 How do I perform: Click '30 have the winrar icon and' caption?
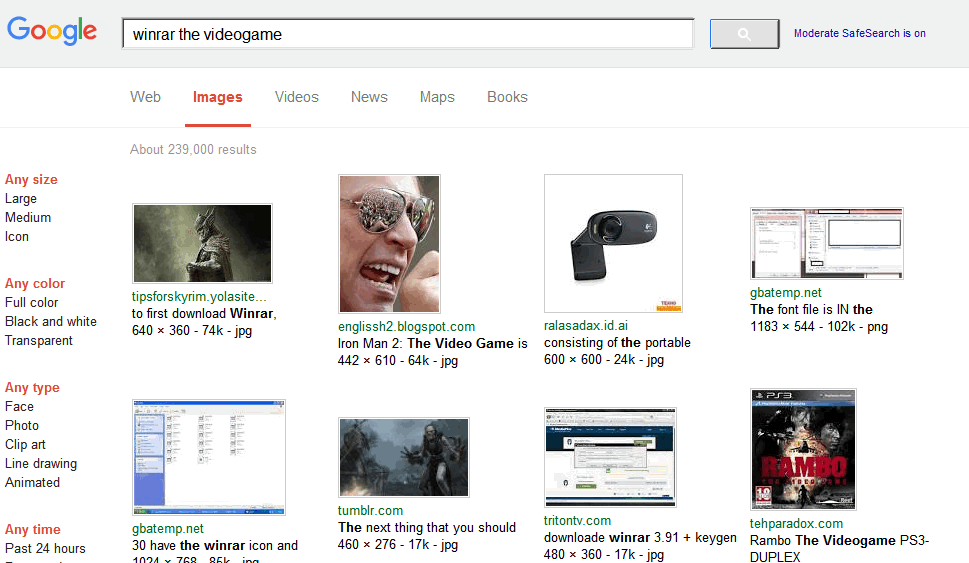coord(214,546)
